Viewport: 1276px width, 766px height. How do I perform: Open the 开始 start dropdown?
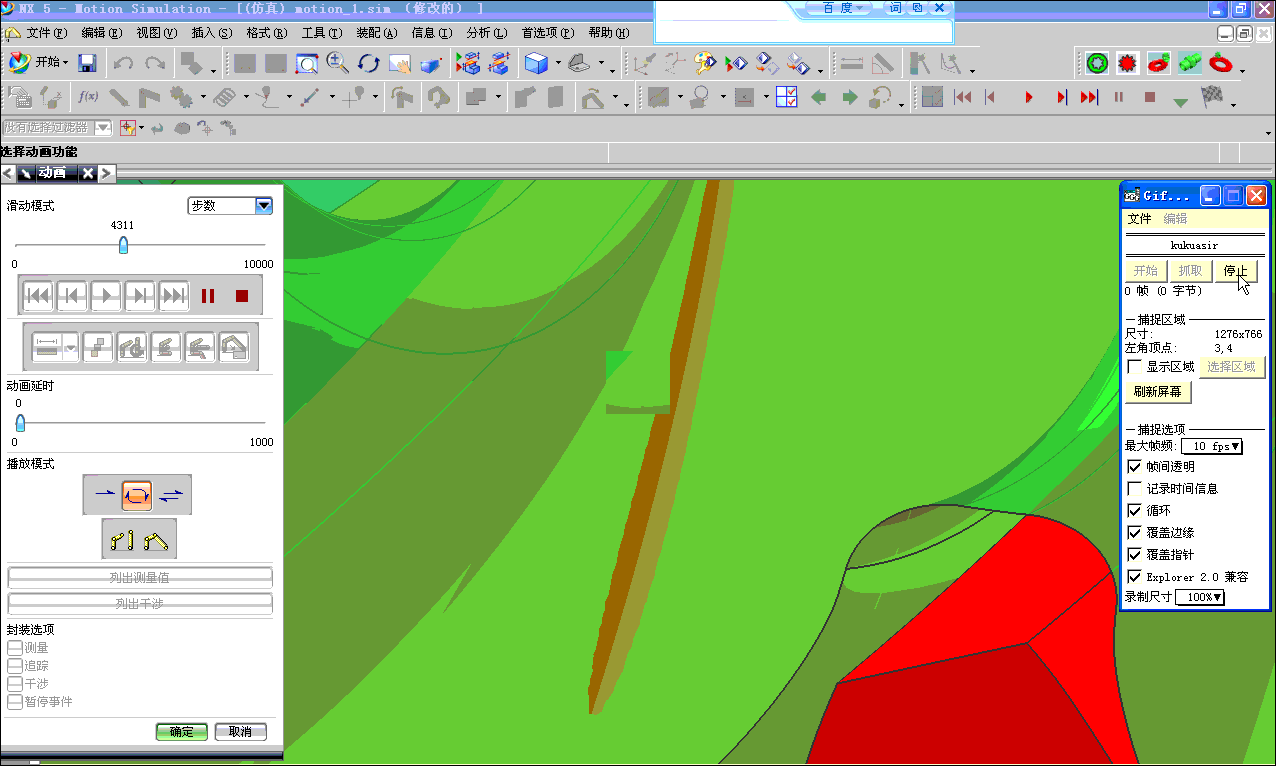tap(40, 62)
